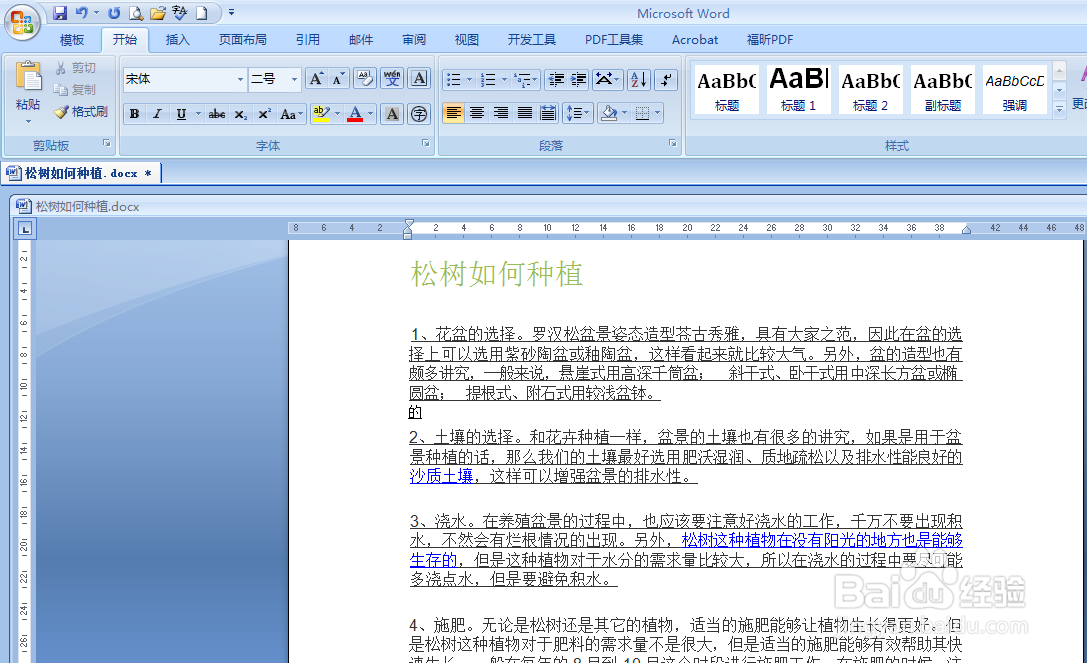Open the font color picker arrow
Viewport: 1087px width, 663px height.
coord(370,114)
